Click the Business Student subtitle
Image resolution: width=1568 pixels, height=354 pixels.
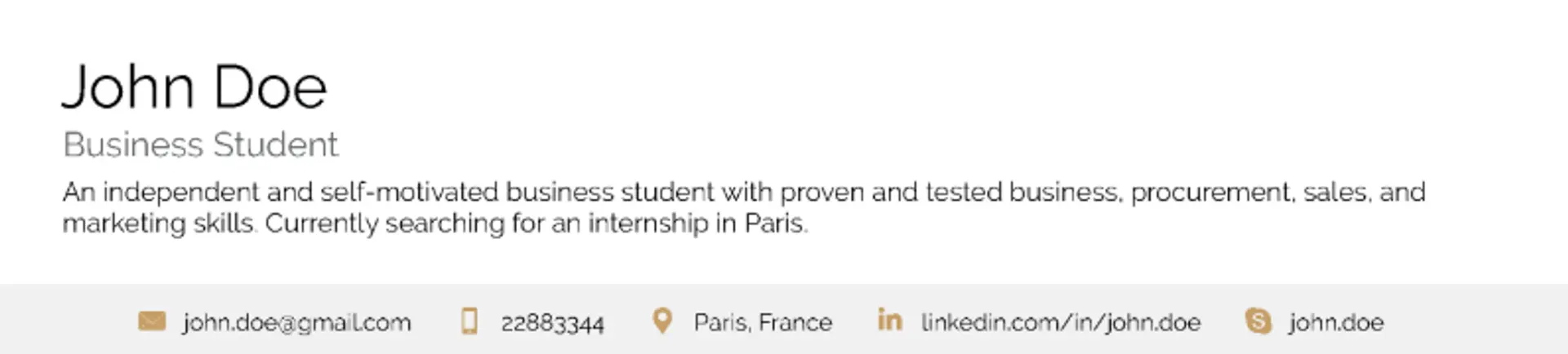[200, 145]
